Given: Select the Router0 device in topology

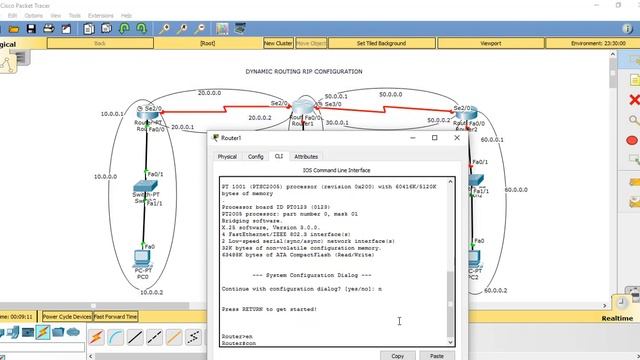Looking at the screenshot, I should (x=147, y=115).
